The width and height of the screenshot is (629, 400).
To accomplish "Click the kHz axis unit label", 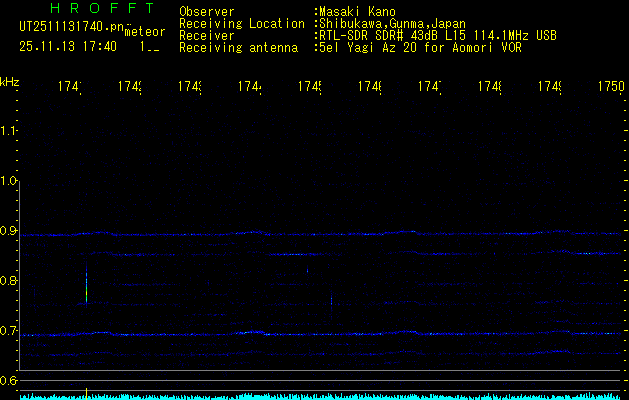I will click(9, 80).
